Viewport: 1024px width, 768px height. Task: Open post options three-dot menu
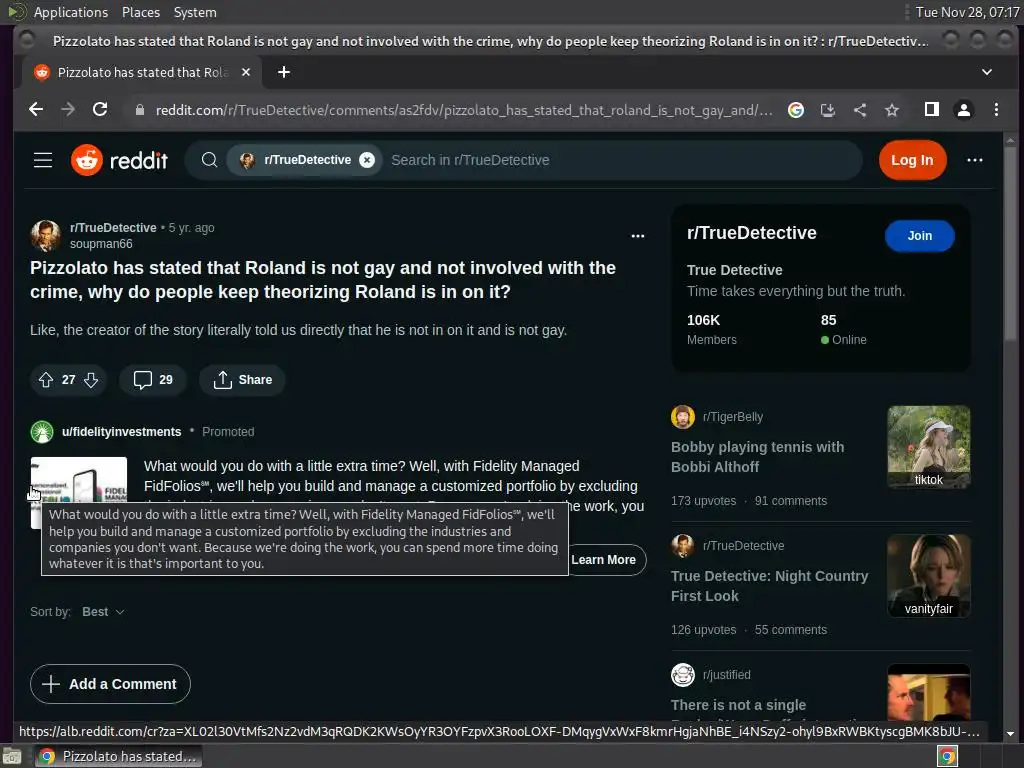coord(638,236)
